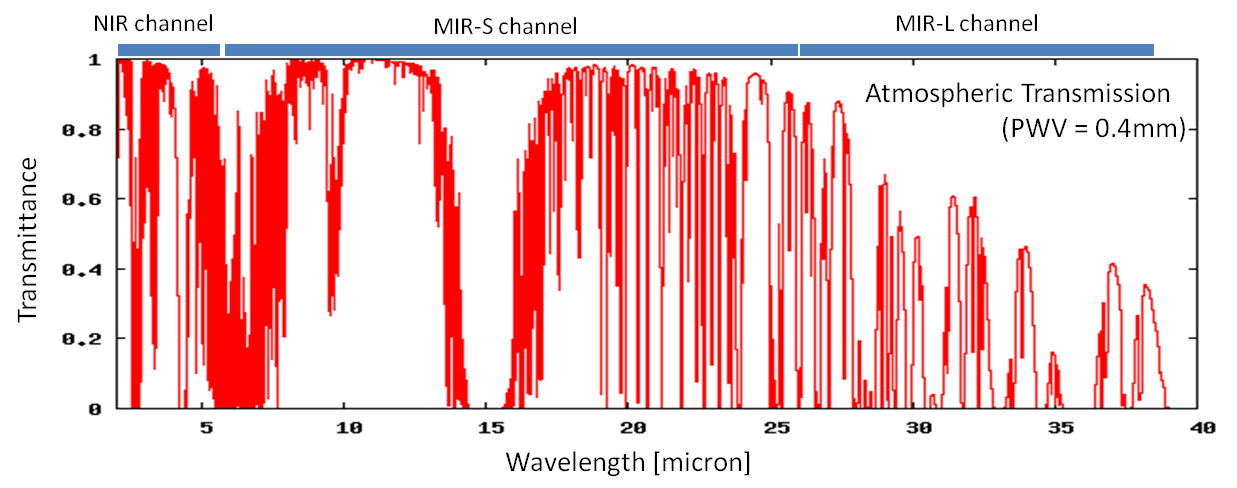Select the blue MIR-S channel range bar
Screen dimensions: 1237x488
511,50
